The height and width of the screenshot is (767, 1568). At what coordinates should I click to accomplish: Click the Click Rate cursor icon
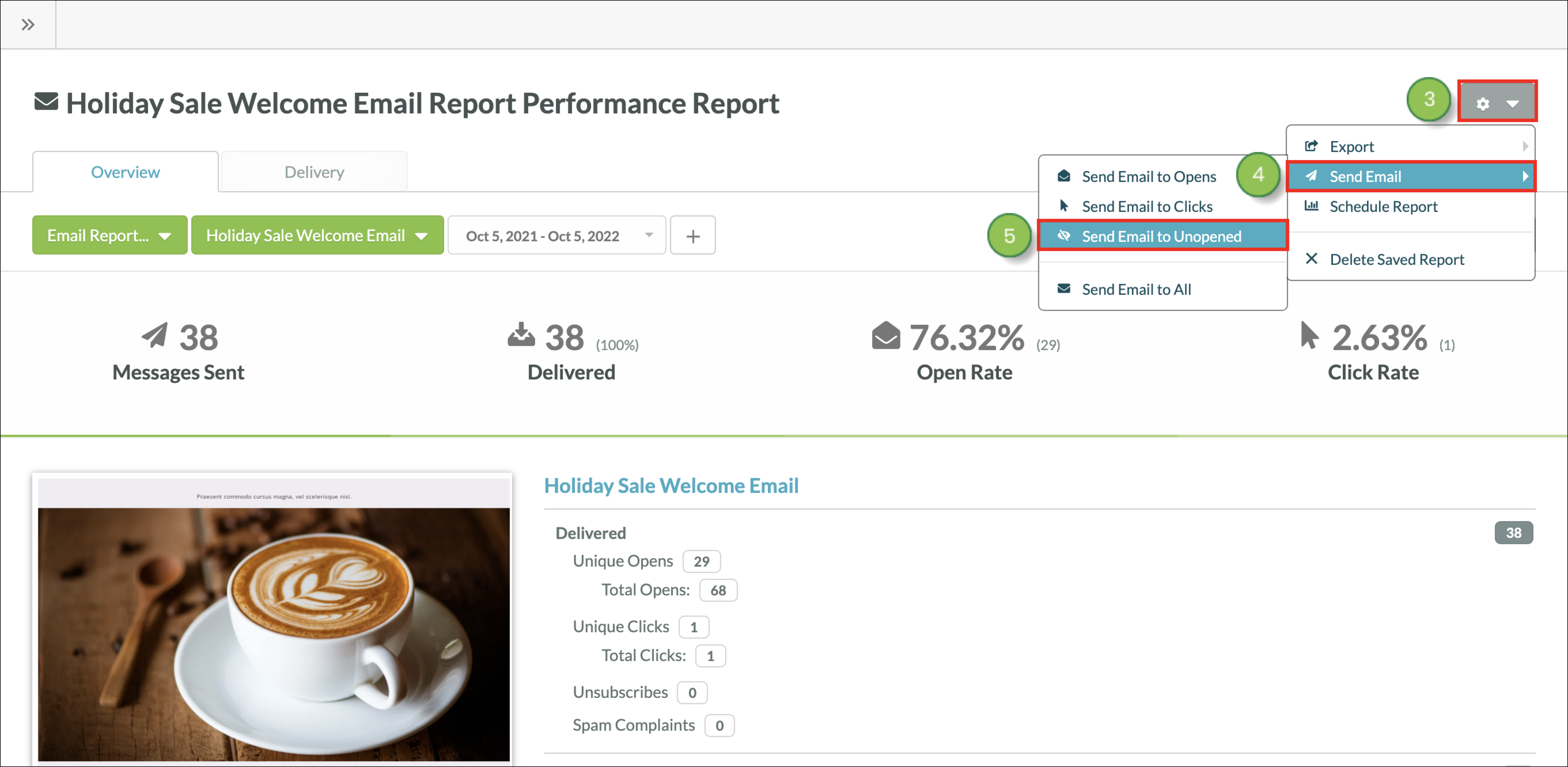point(1309,335)
